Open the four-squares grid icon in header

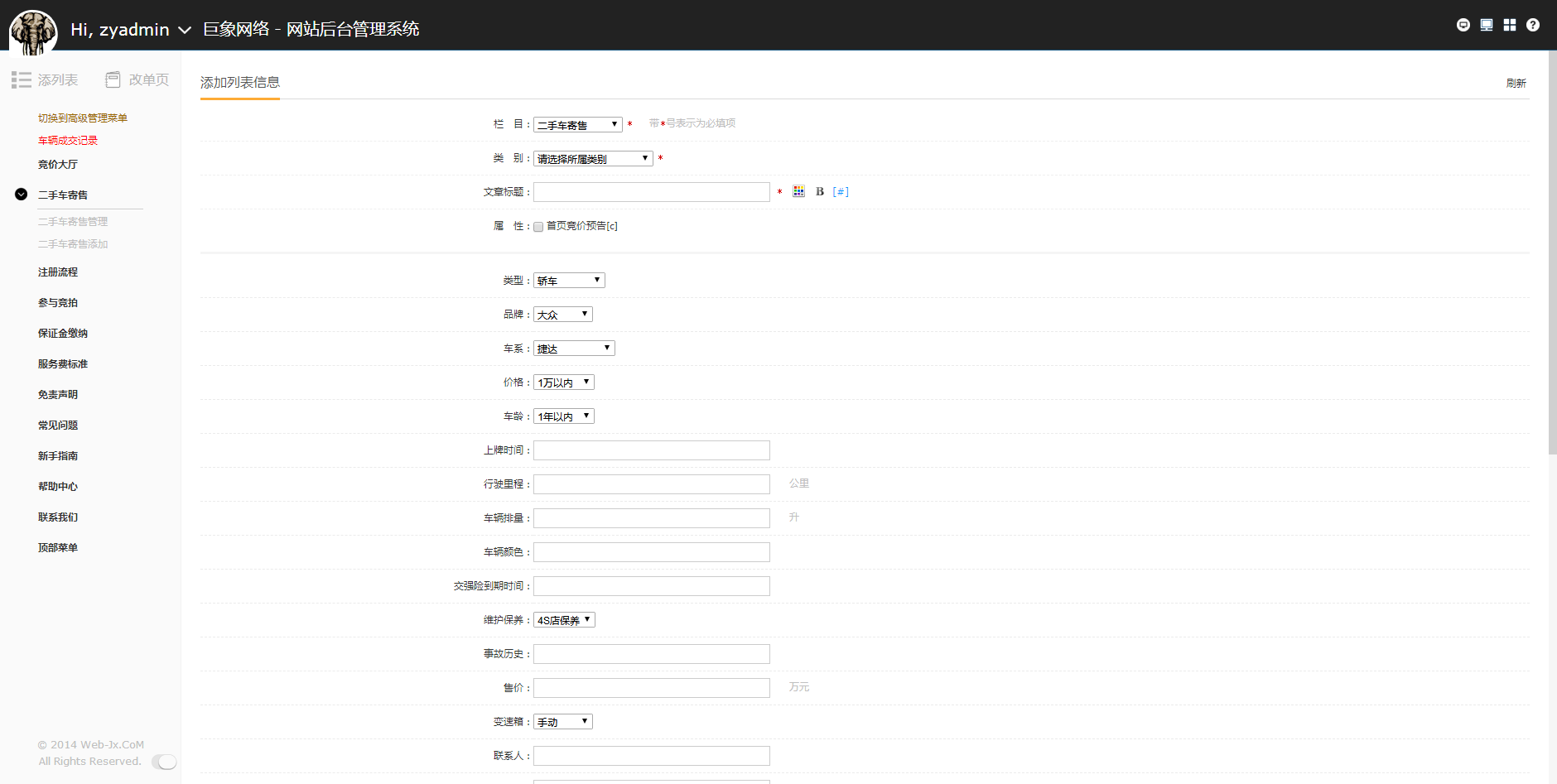coord(1510,25)
